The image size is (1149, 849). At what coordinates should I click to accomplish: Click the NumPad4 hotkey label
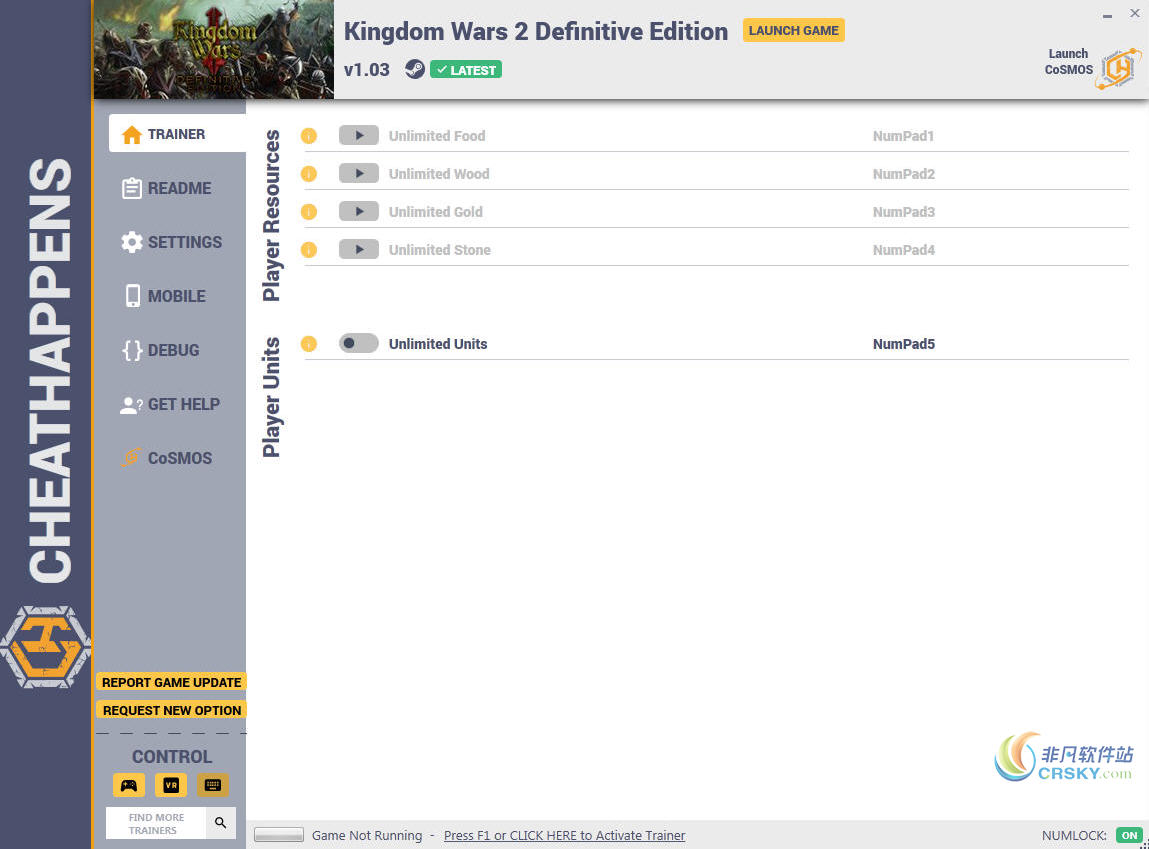pos(904,251)
